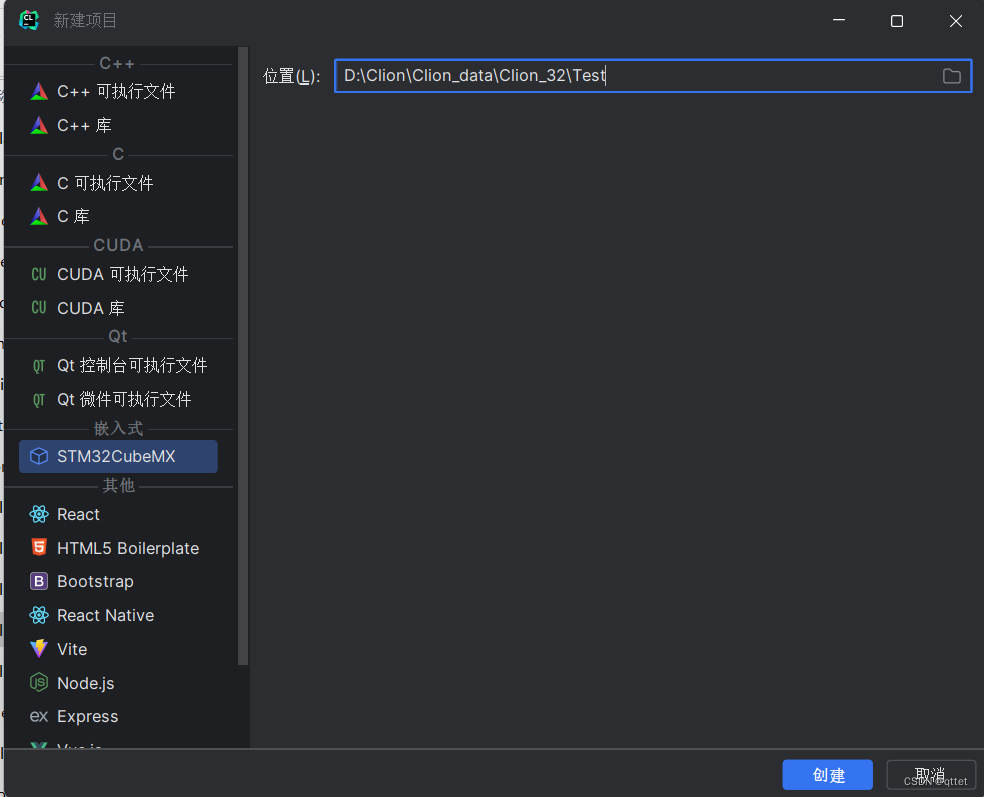Minimize the 新建项目 dialog
This screenshot has height=797, width=984.
(839, 21)
